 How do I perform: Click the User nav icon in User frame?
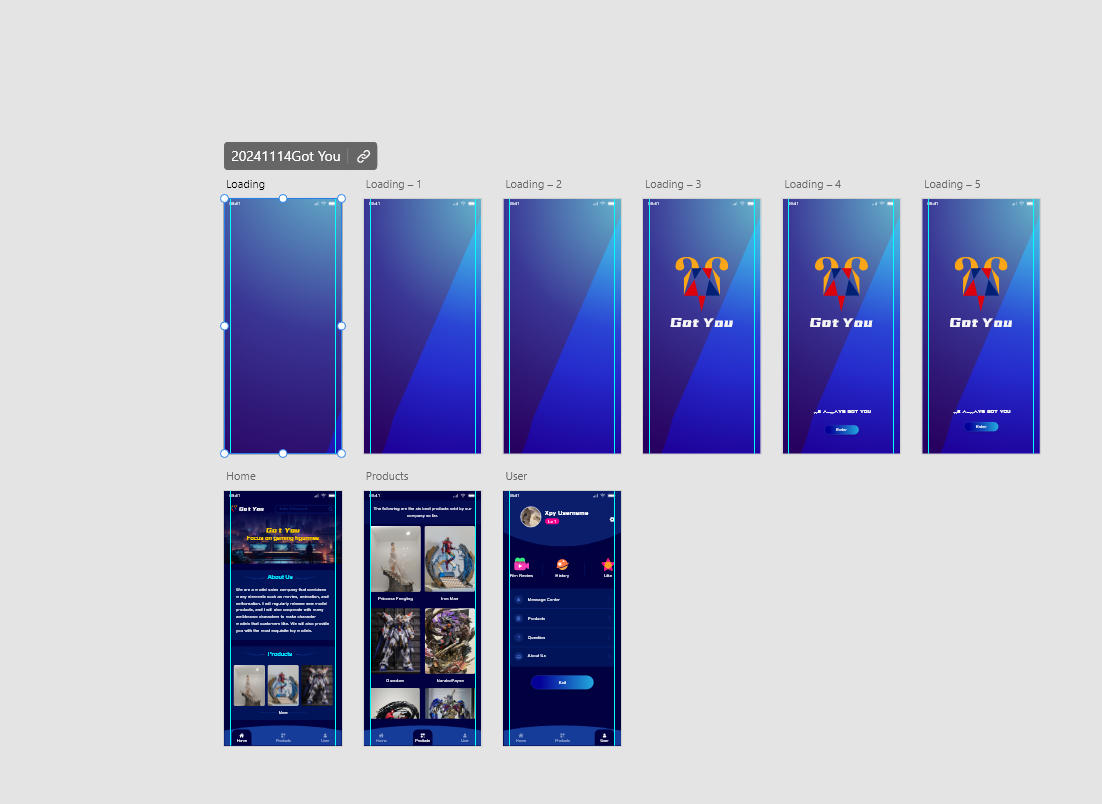(x=604, y=736)
